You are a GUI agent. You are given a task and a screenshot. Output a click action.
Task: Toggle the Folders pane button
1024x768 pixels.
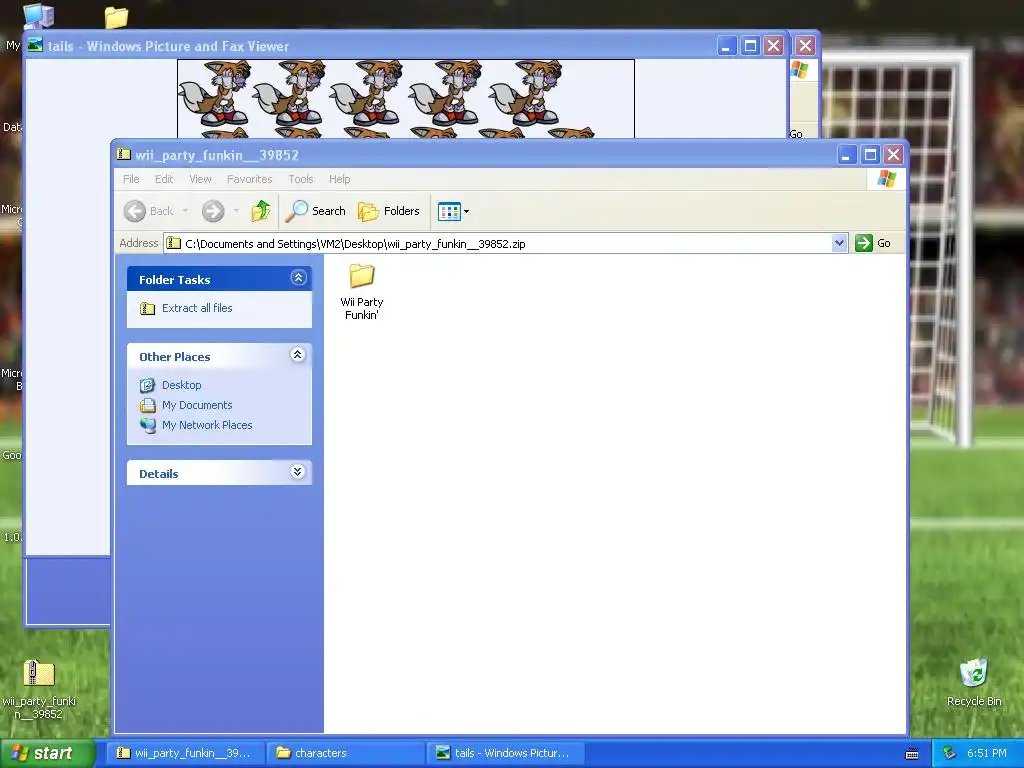[x=389, y=211]
